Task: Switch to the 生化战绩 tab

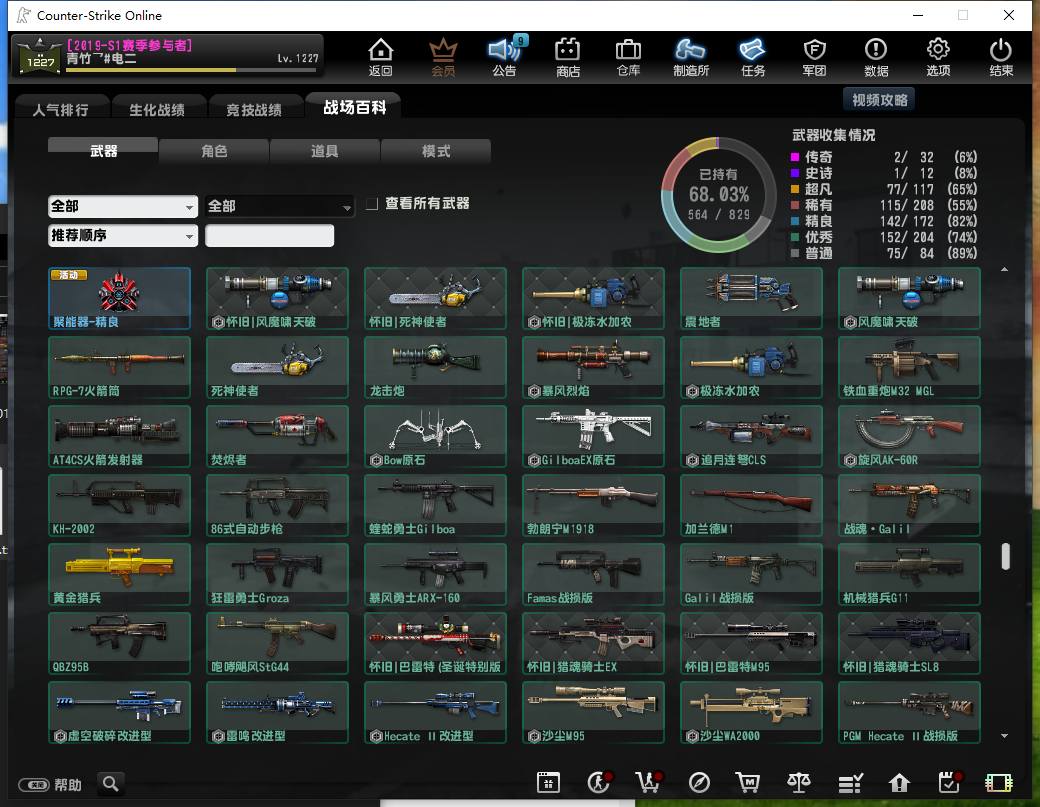Action: click(157, 109)
